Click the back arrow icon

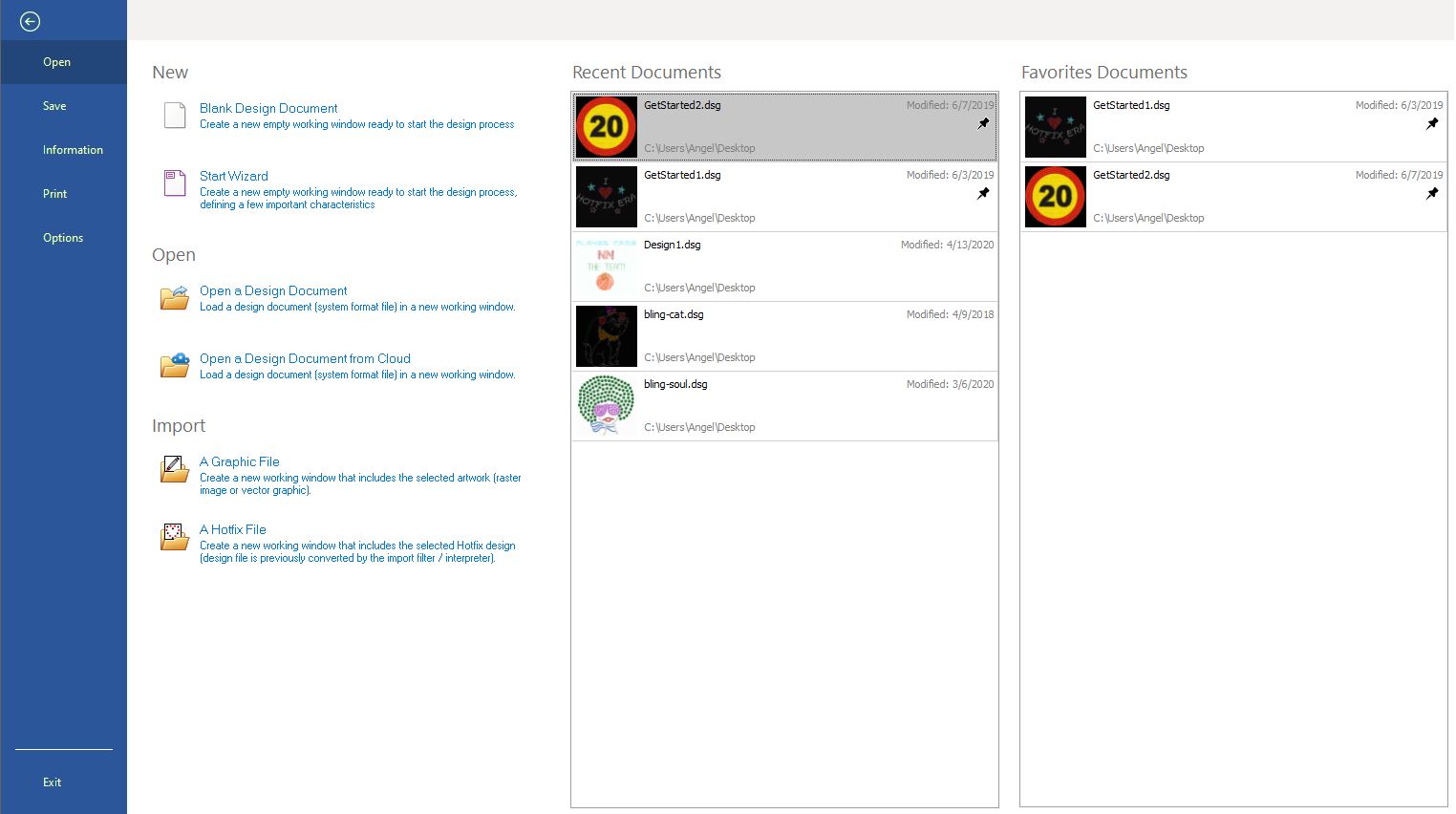pos(30,21)
